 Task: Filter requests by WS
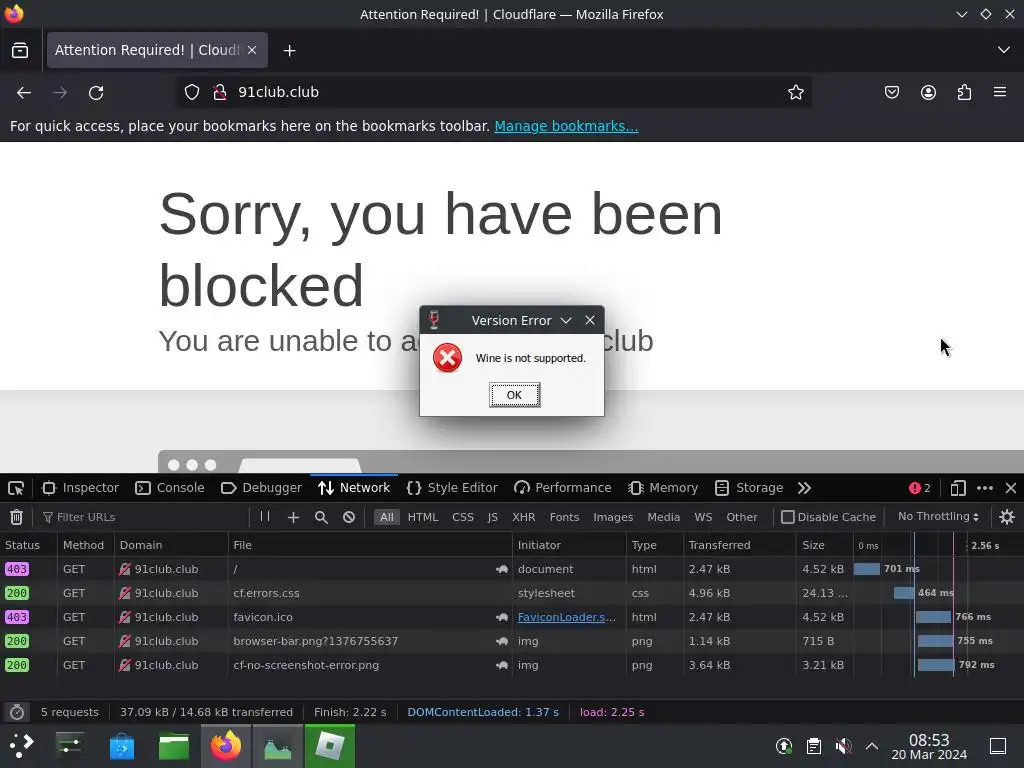703,517
